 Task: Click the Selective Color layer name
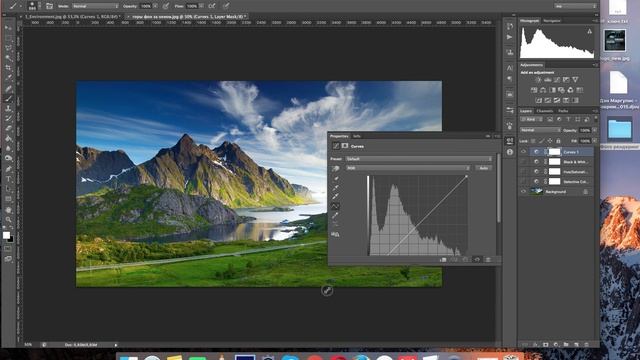click(576, 182)
